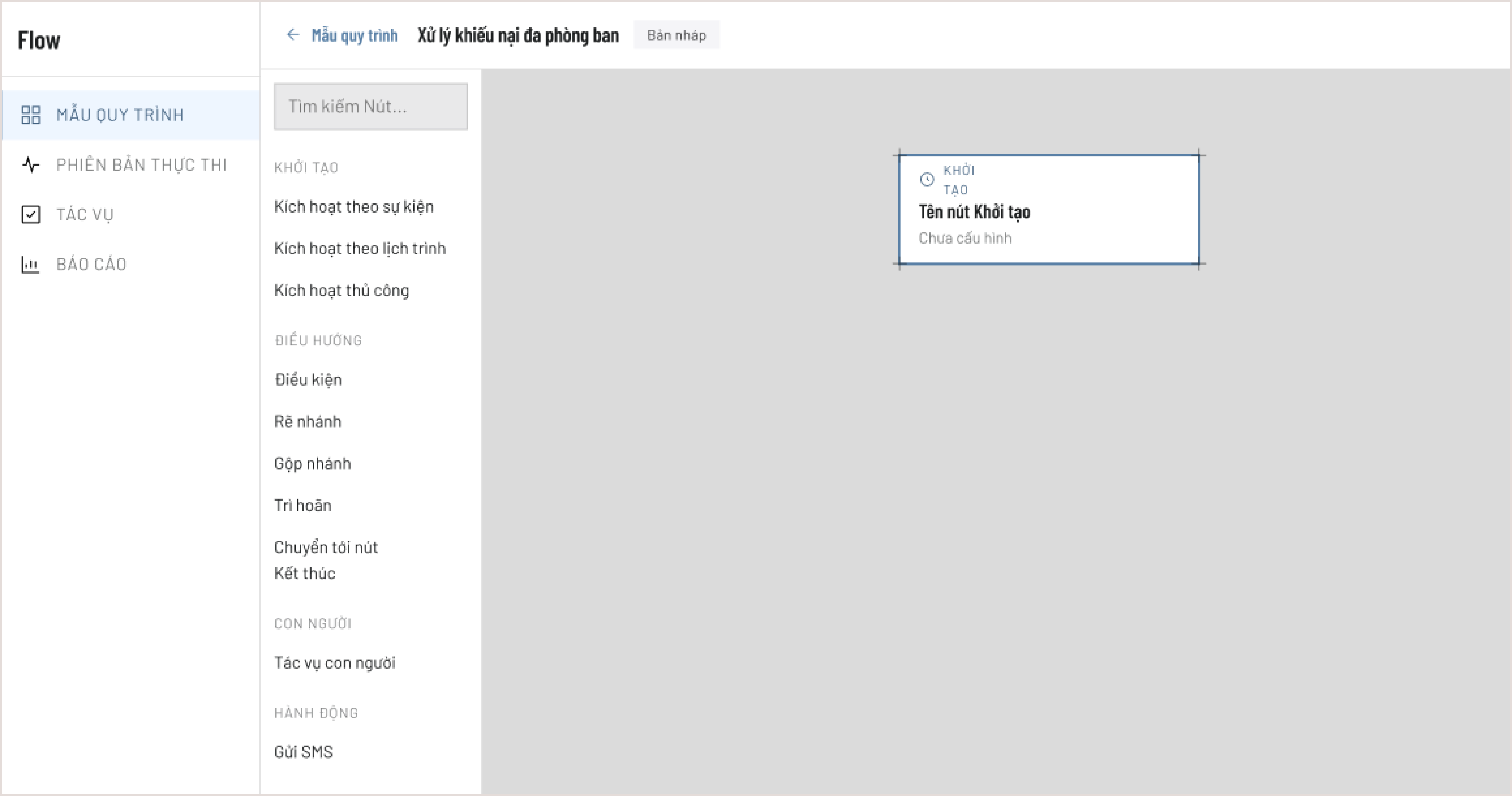The height and width of the screenshot is (796, 1512).
Task: Open PHIÊN BẢN THỰC THI sidebar menu
Action: (131, 164)
